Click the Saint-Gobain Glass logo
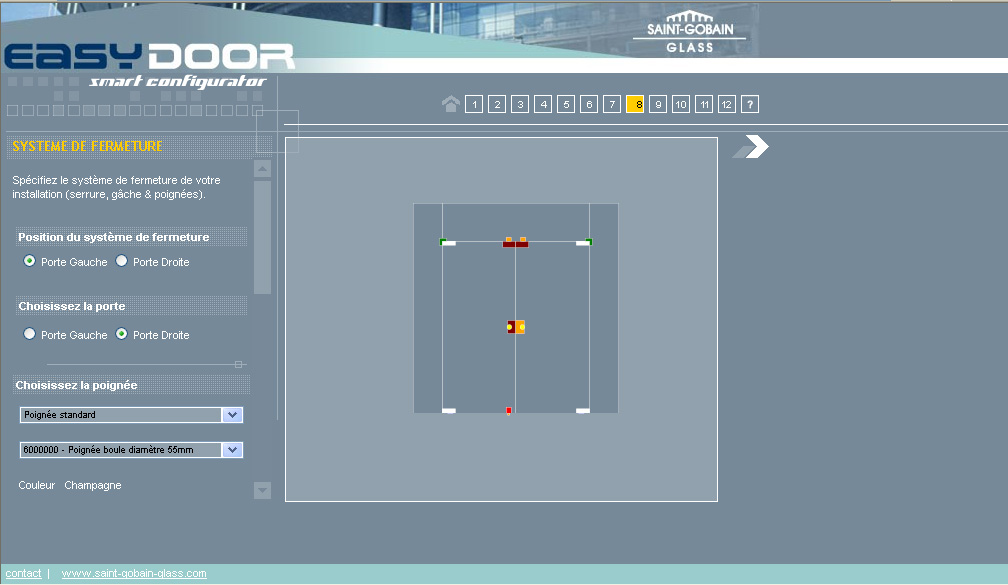Screen dimensions: 1008x585 (689, 32)
